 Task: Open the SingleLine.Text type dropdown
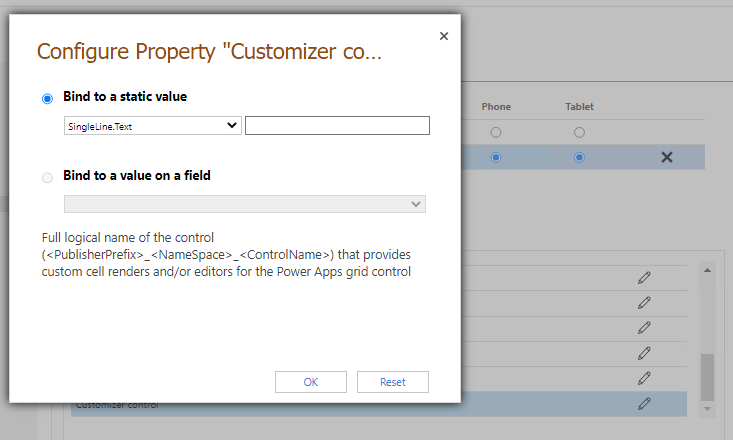(x=152, y=125)
